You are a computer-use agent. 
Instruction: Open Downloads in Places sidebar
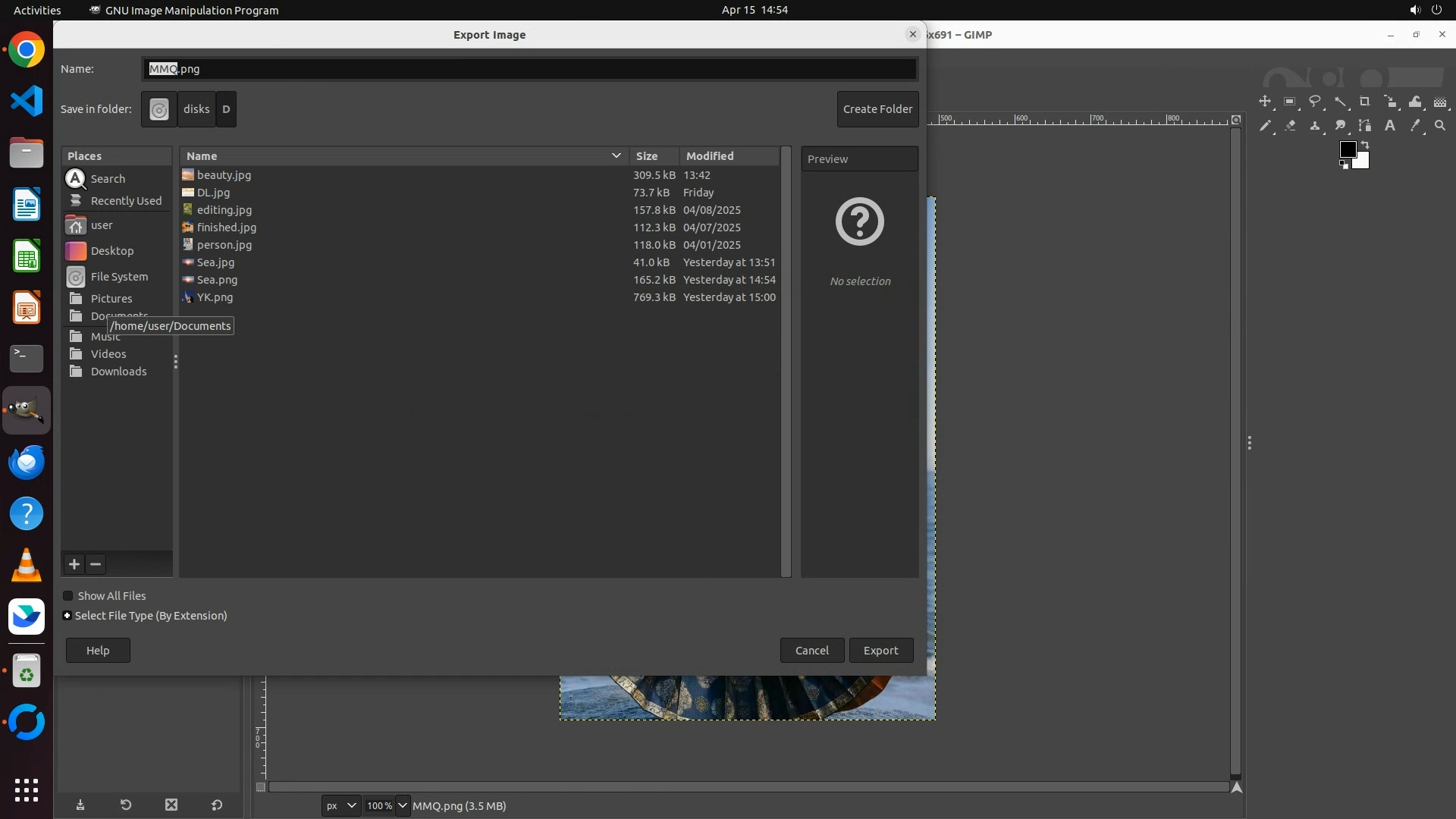coord(118,372)
